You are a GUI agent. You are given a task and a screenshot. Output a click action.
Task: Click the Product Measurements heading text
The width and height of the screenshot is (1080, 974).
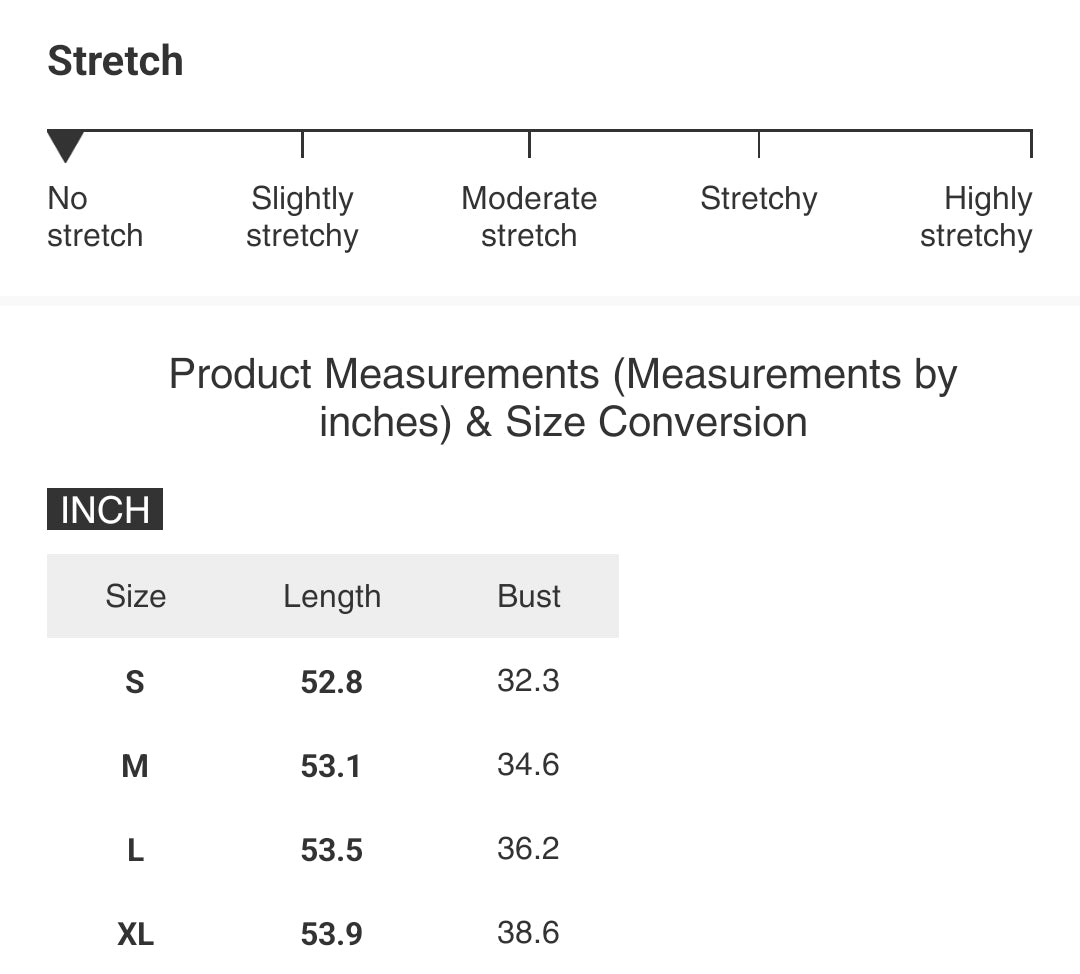tap(563, 398)
